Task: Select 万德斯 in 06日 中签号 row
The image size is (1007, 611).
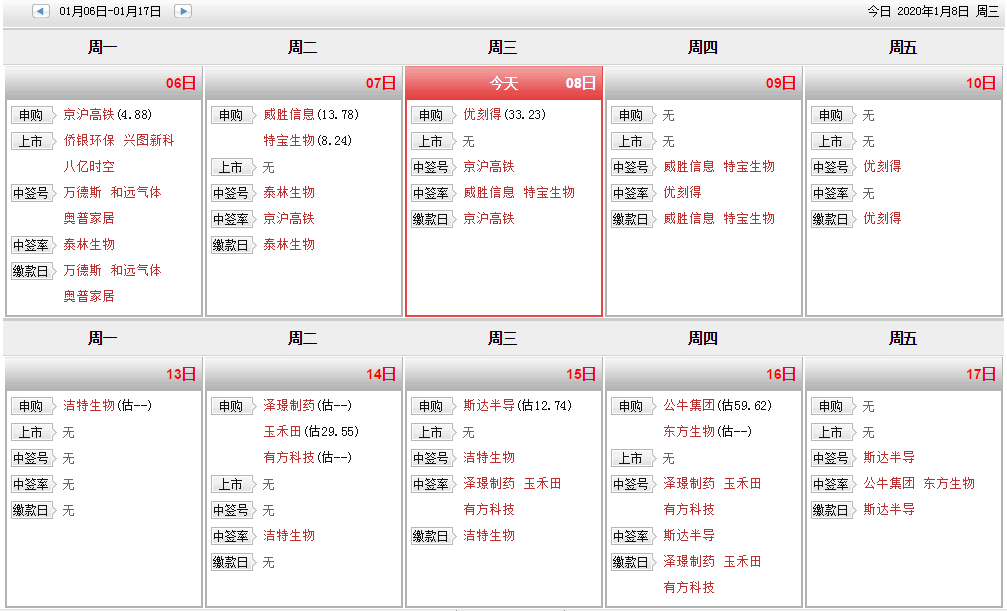Action: [82, 192]
